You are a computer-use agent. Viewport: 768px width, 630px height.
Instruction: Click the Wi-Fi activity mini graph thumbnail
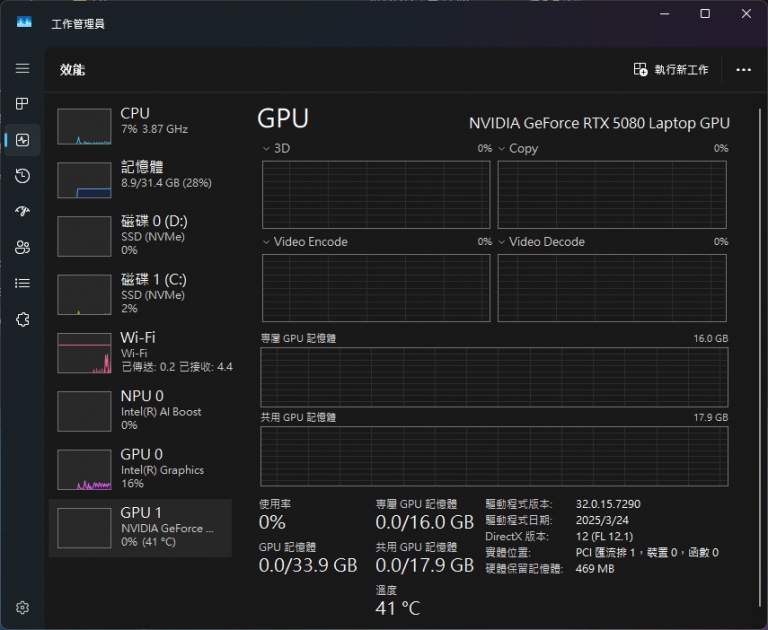tap(84, 353)
